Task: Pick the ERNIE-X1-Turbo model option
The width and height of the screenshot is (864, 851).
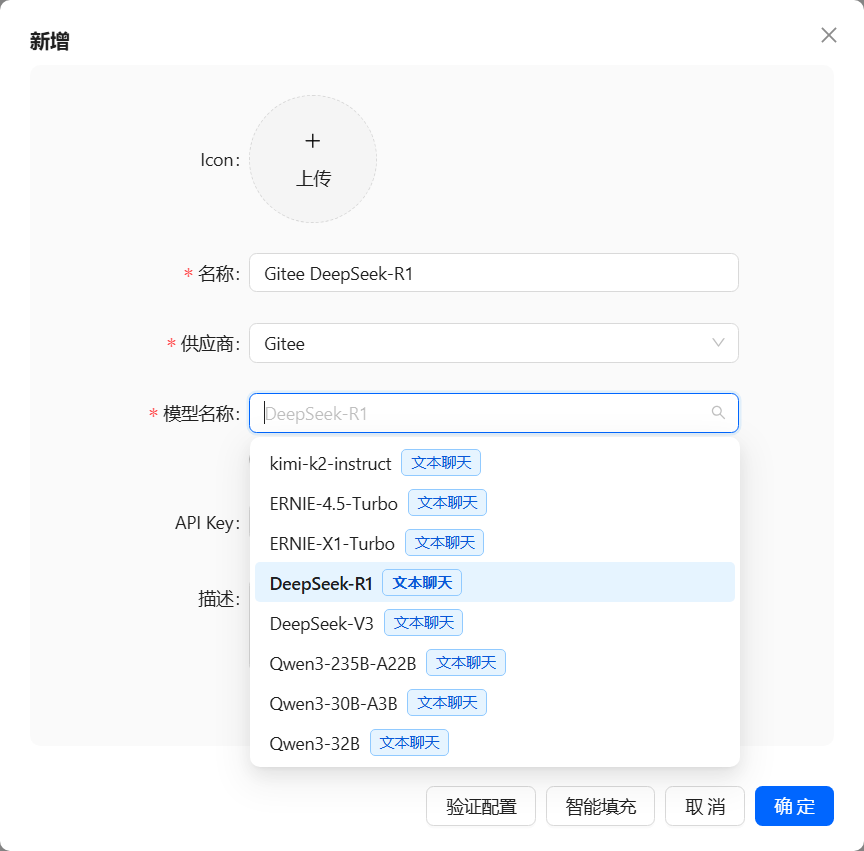Action: pyautogui.click(x=332, y=543)
